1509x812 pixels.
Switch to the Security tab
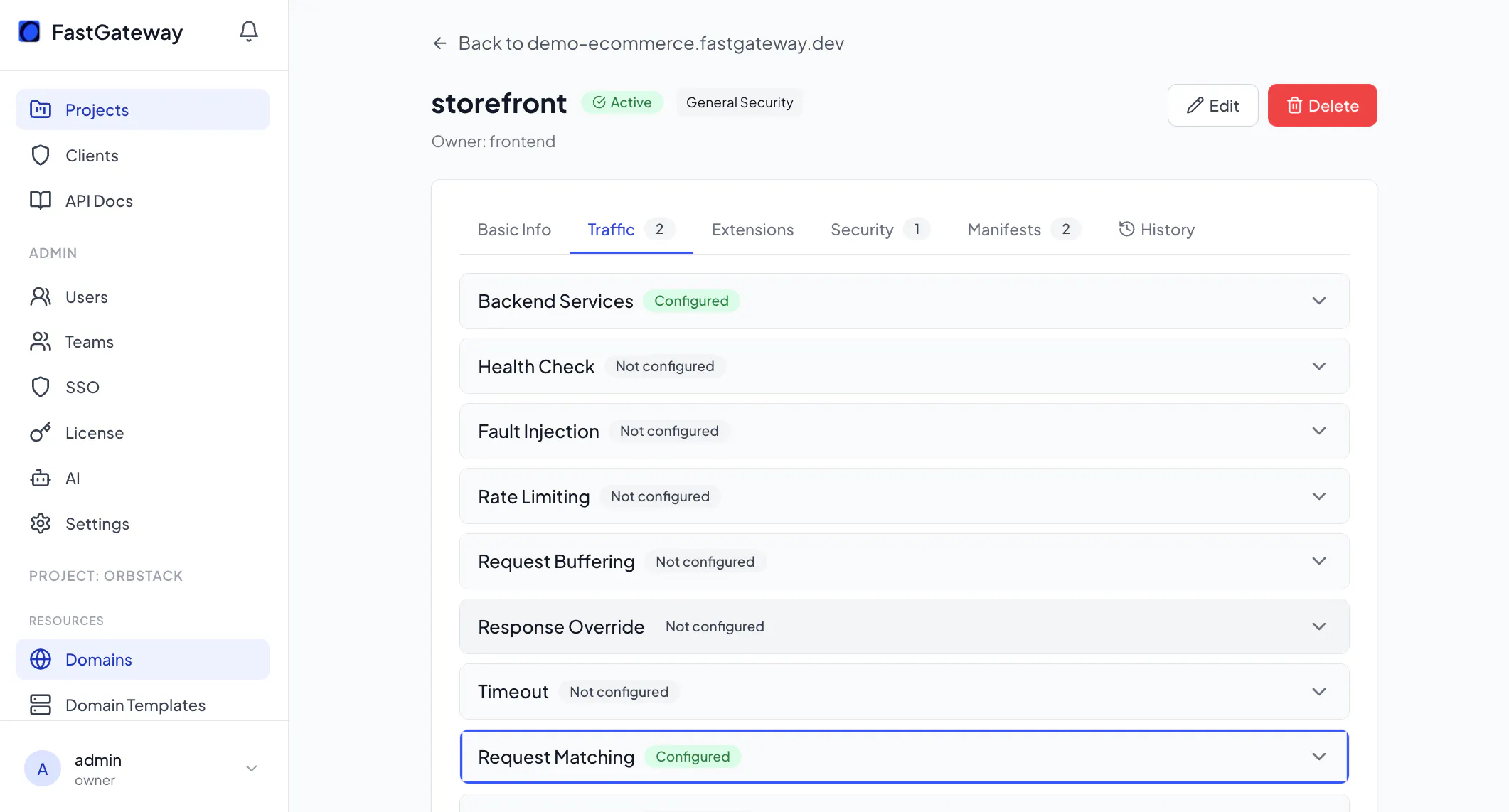click(x=880, y=230)
